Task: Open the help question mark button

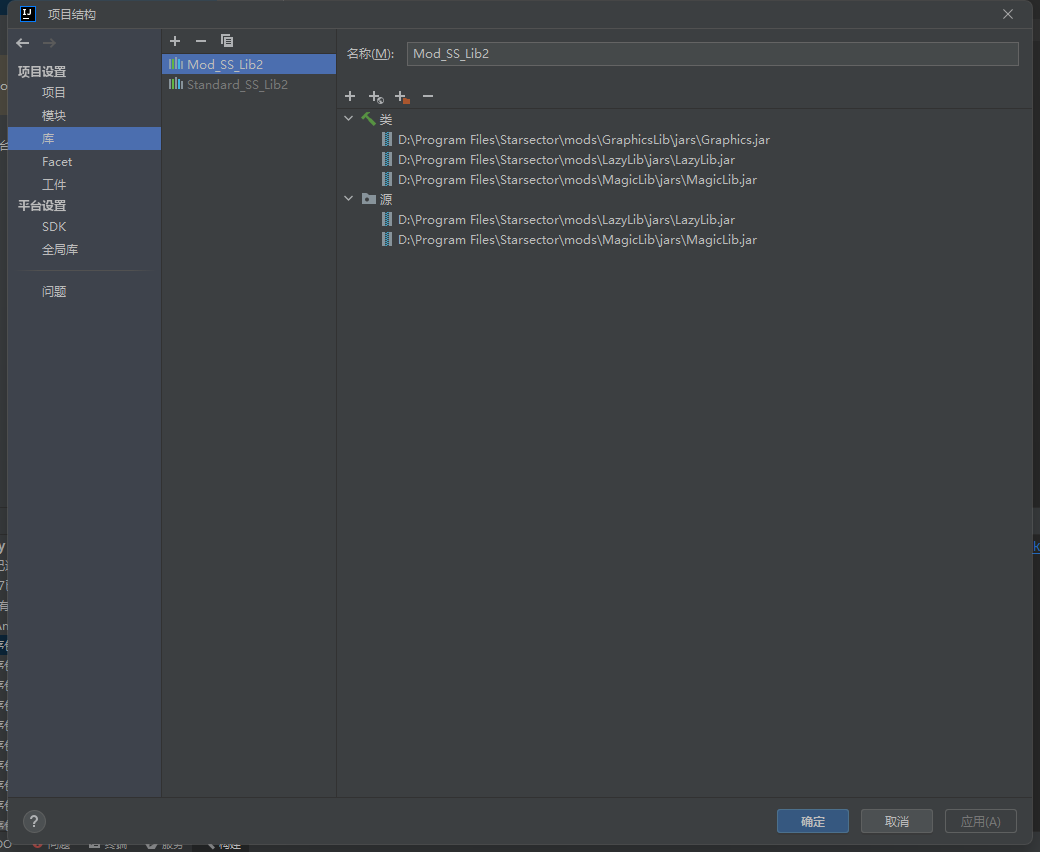Action: (34, 822)
